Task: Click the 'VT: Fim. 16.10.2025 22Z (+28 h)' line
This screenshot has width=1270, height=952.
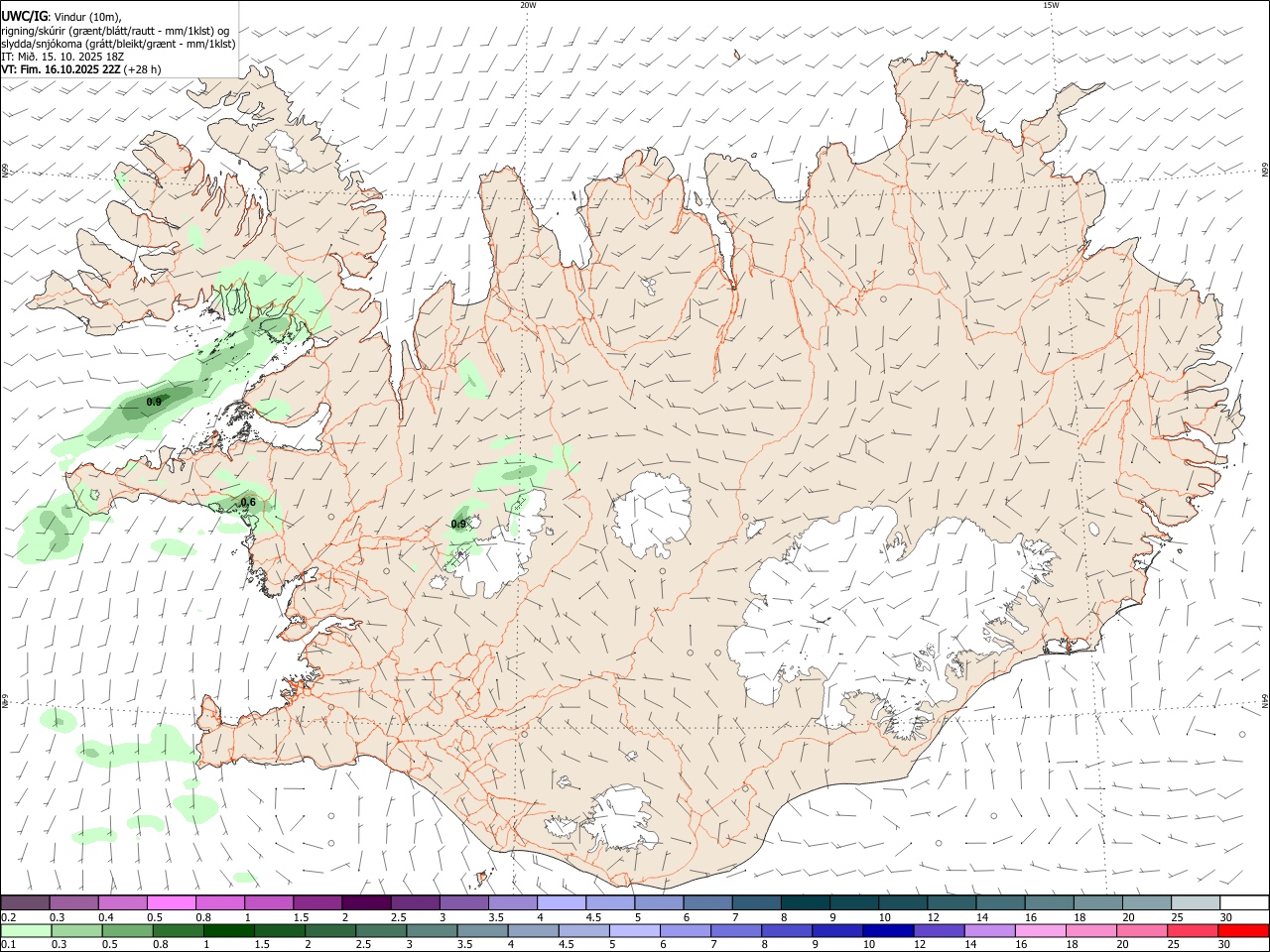Action: [x=80, y=69]
